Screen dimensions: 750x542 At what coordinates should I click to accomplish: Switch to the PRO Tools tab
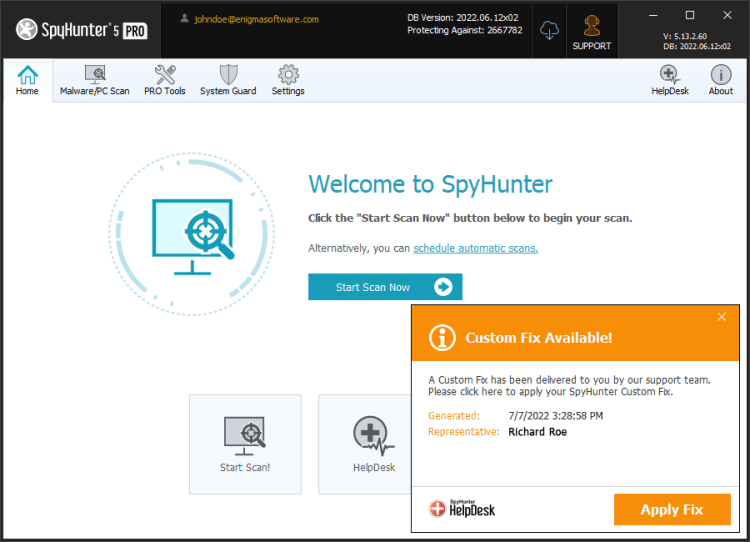(165, 80)
